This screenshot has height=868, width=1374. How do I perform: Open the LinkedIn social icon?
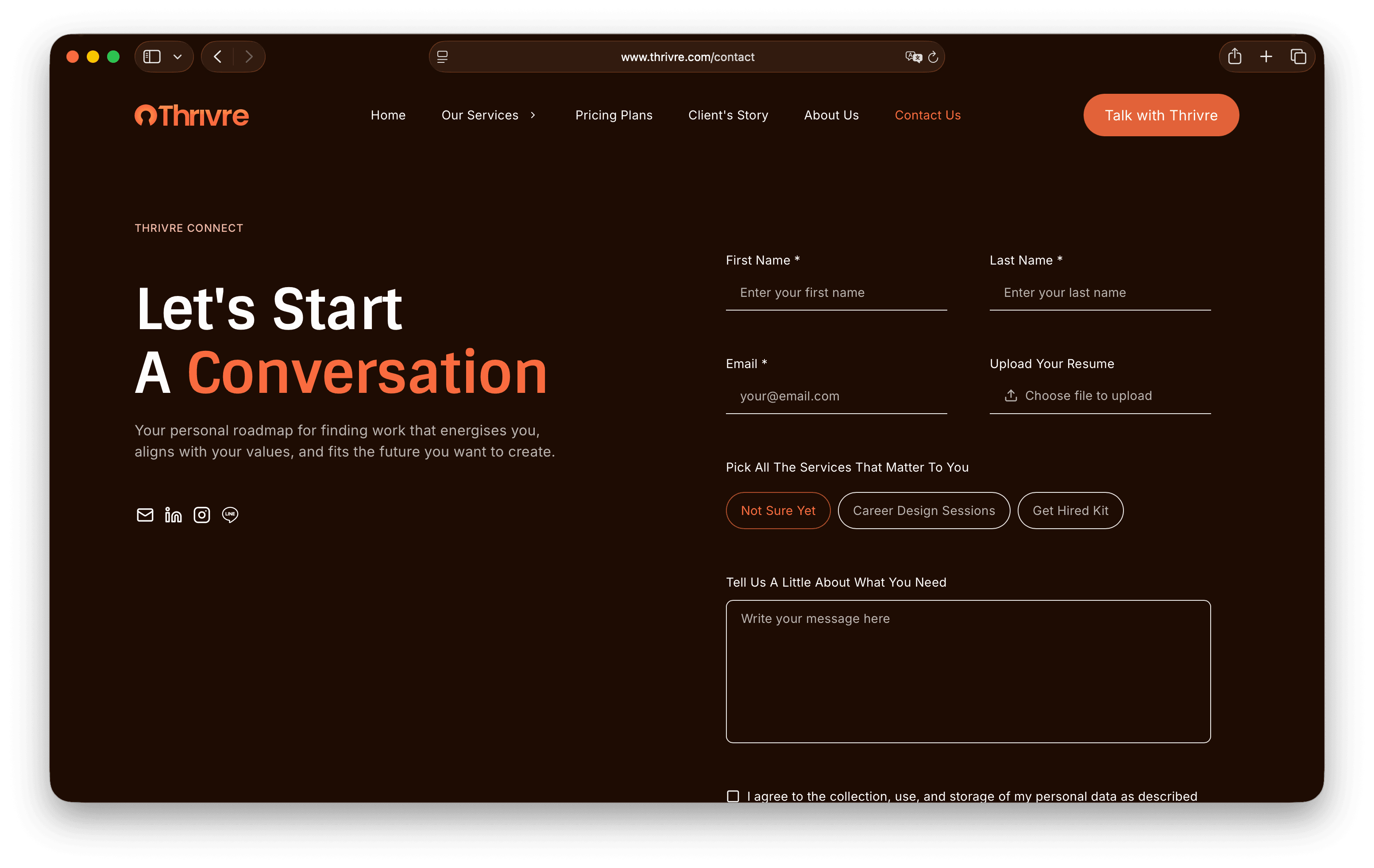click(x=173, y=515)
